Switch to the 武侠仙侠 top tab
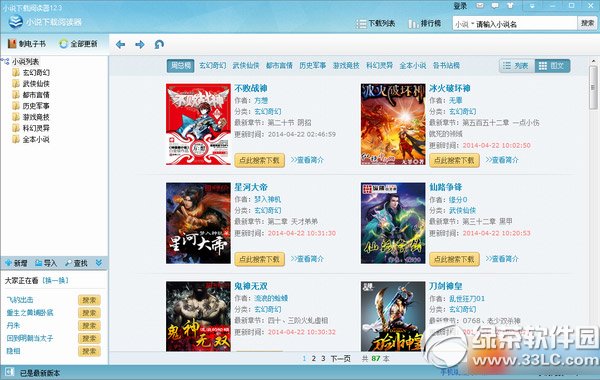 click(246, 65)
